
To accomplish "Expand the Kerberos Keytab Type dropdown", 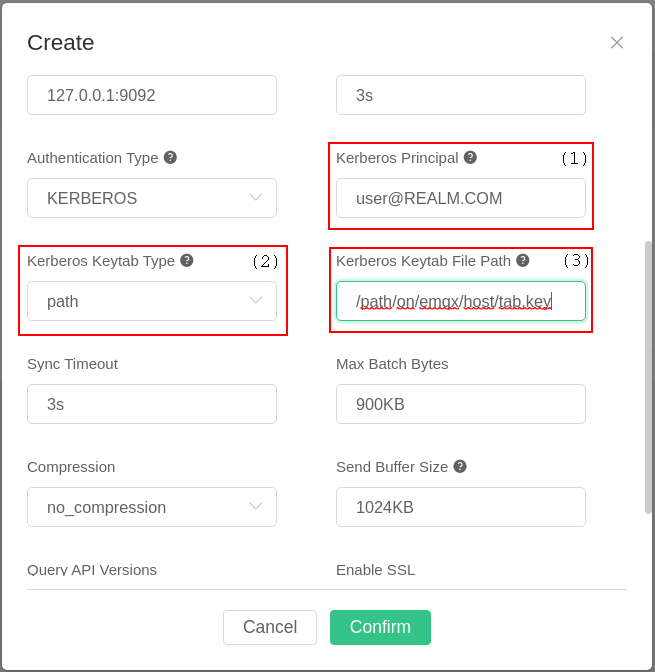I will pyautogui.click(x=152, y=301).
